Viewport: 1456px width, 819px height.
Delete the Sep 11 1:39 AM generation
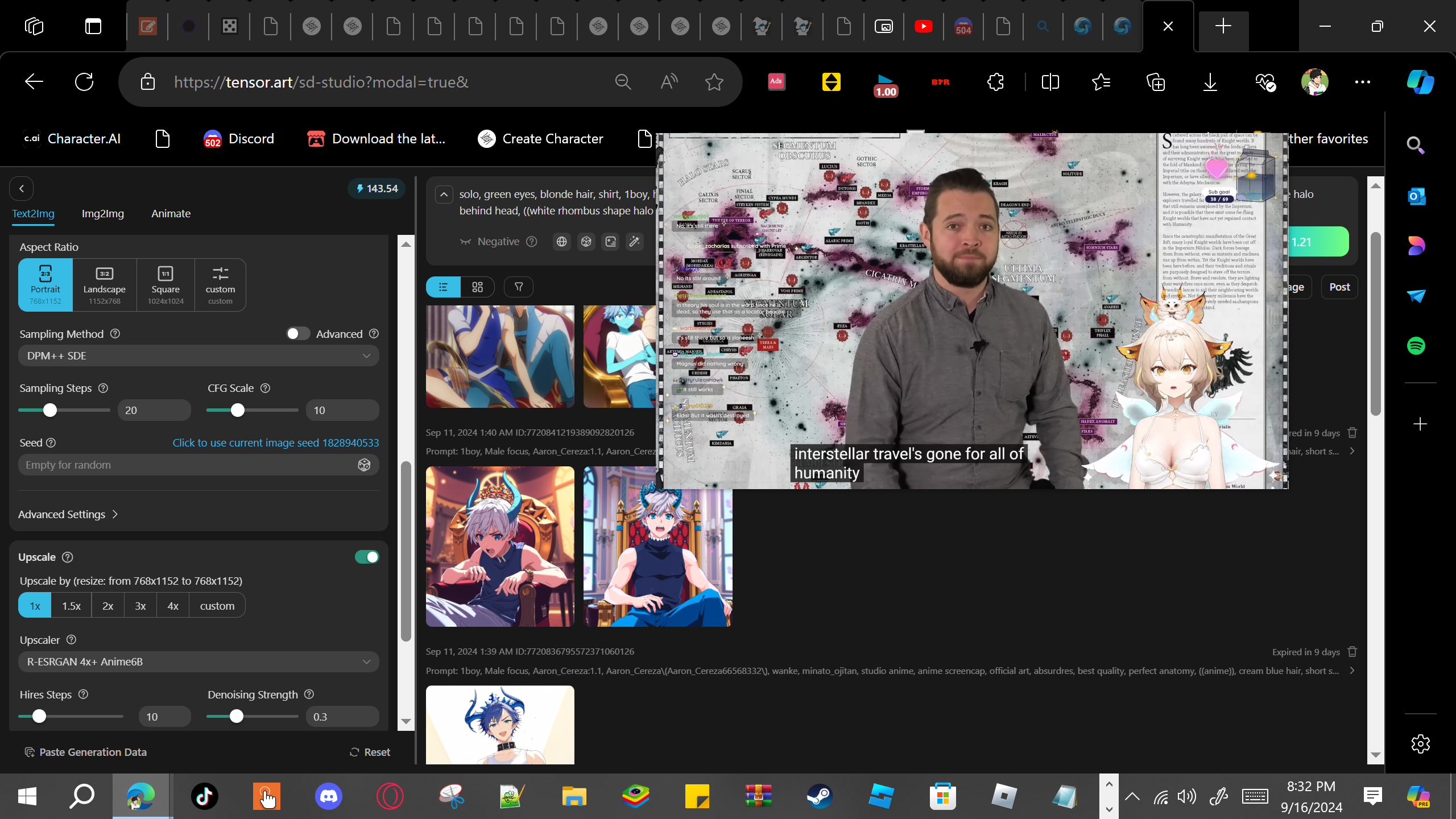(x=1352, y=652)
